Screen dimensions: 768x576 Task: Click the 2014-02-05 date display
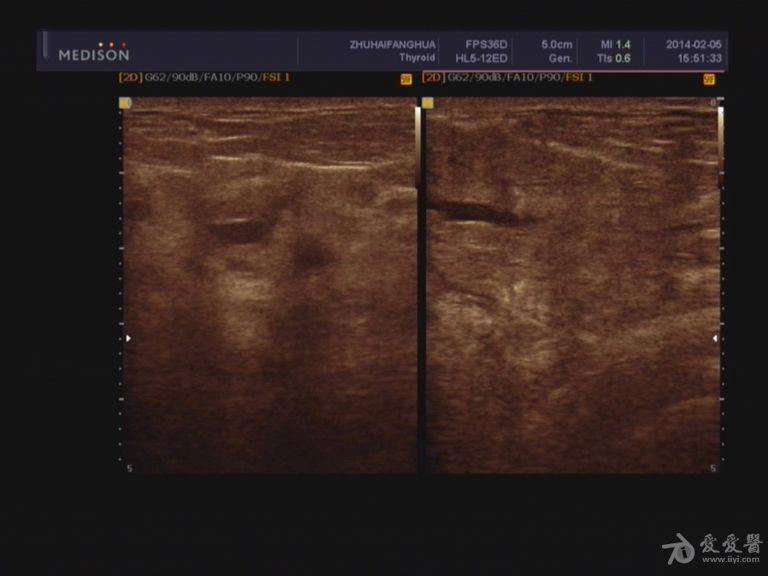coord(693,45)
